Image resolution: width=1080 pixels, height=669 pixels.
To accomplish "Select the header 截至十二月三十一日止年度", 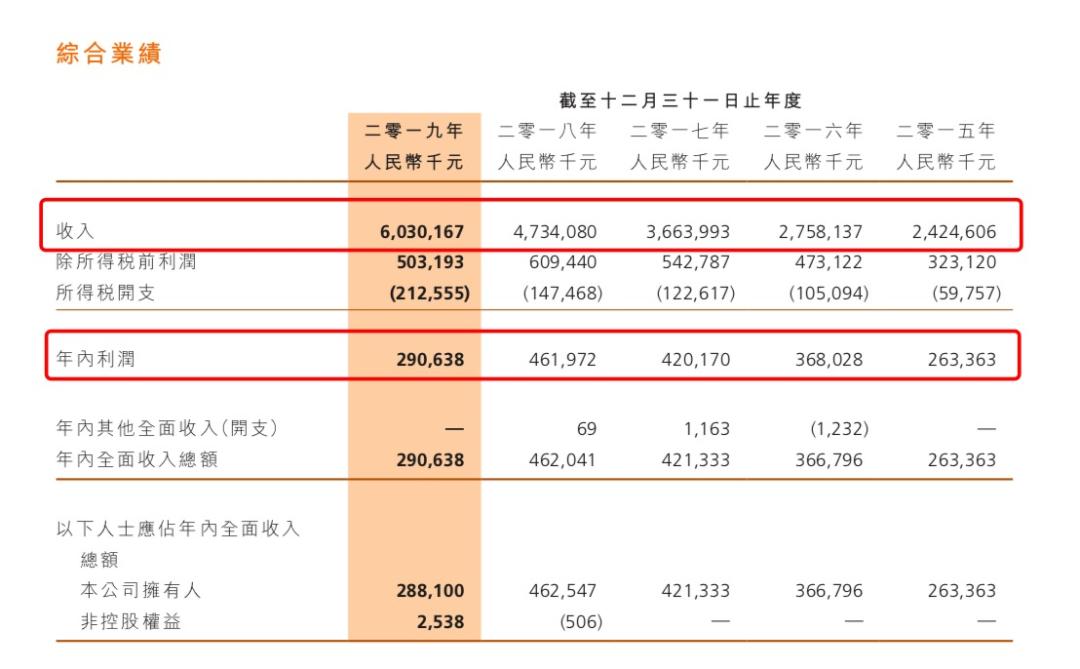I will (681, 101).
